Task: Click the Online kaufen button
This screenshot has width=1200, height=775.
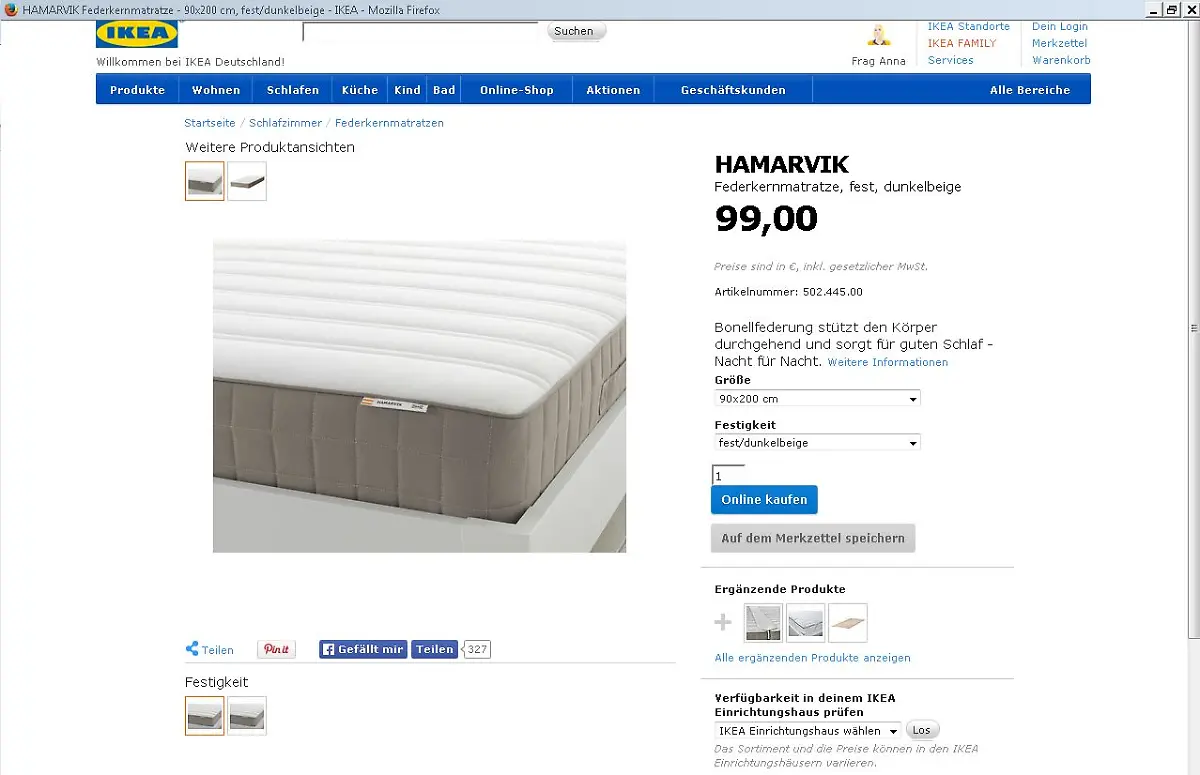Action: [764, 500]
